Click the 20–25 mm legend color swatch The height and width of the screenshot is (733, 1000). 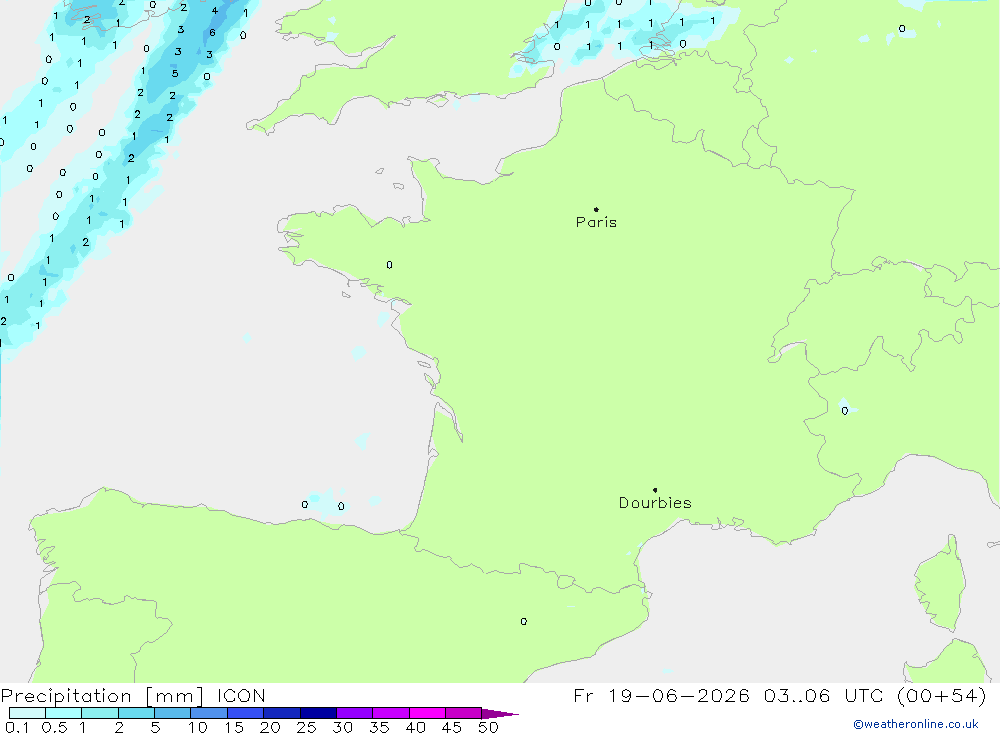281,713
